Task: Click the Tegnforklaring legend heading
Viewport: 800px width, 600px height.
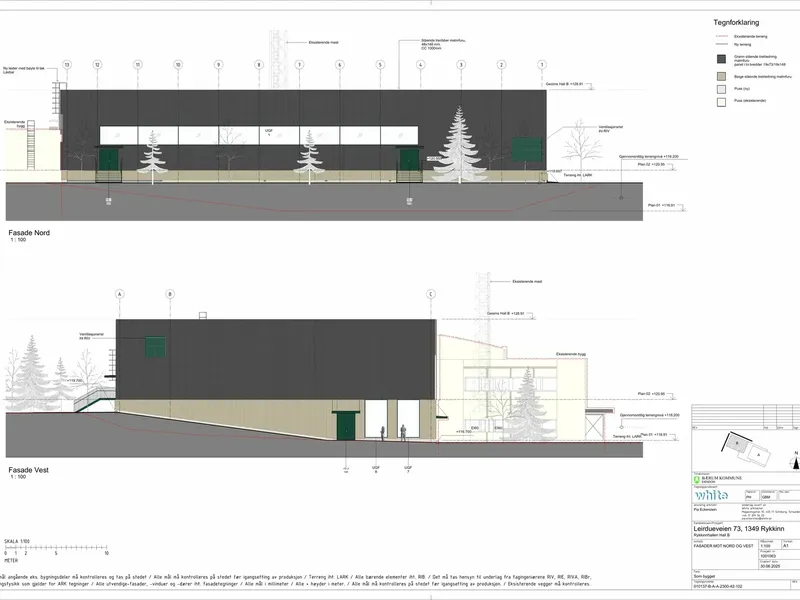Action: [x=736, y=22]
